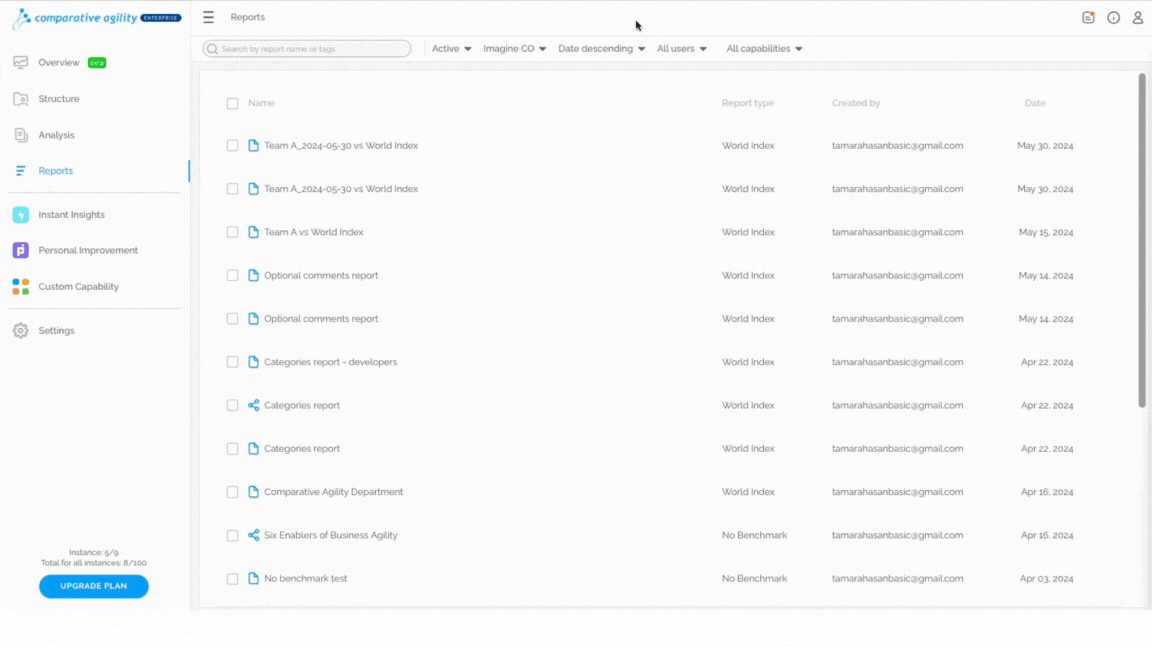
Task: Open Comparative Agility Department report
Action: pyautogui.click(x=334, y=492)
